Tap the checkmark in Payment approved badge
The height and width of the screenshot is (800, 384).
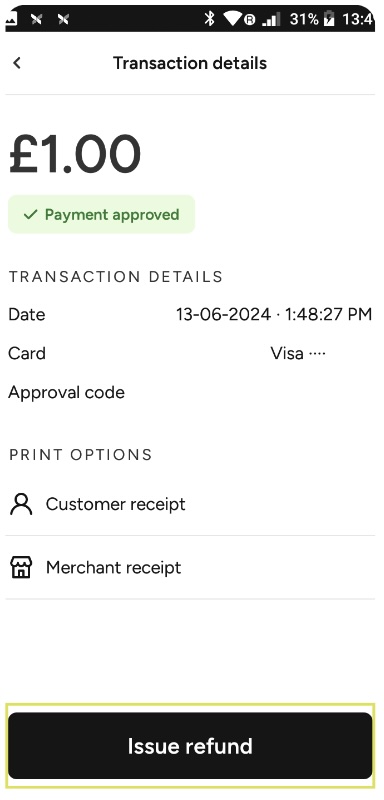(31, 214)
